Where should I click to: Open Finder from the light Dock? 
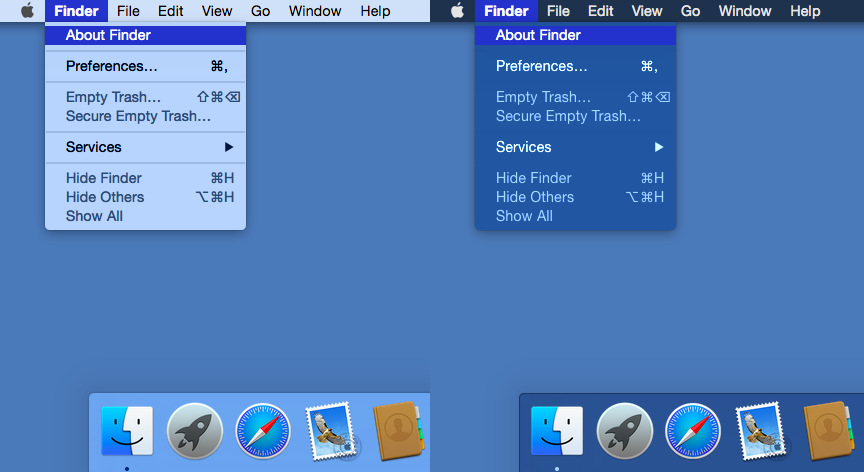127,431
